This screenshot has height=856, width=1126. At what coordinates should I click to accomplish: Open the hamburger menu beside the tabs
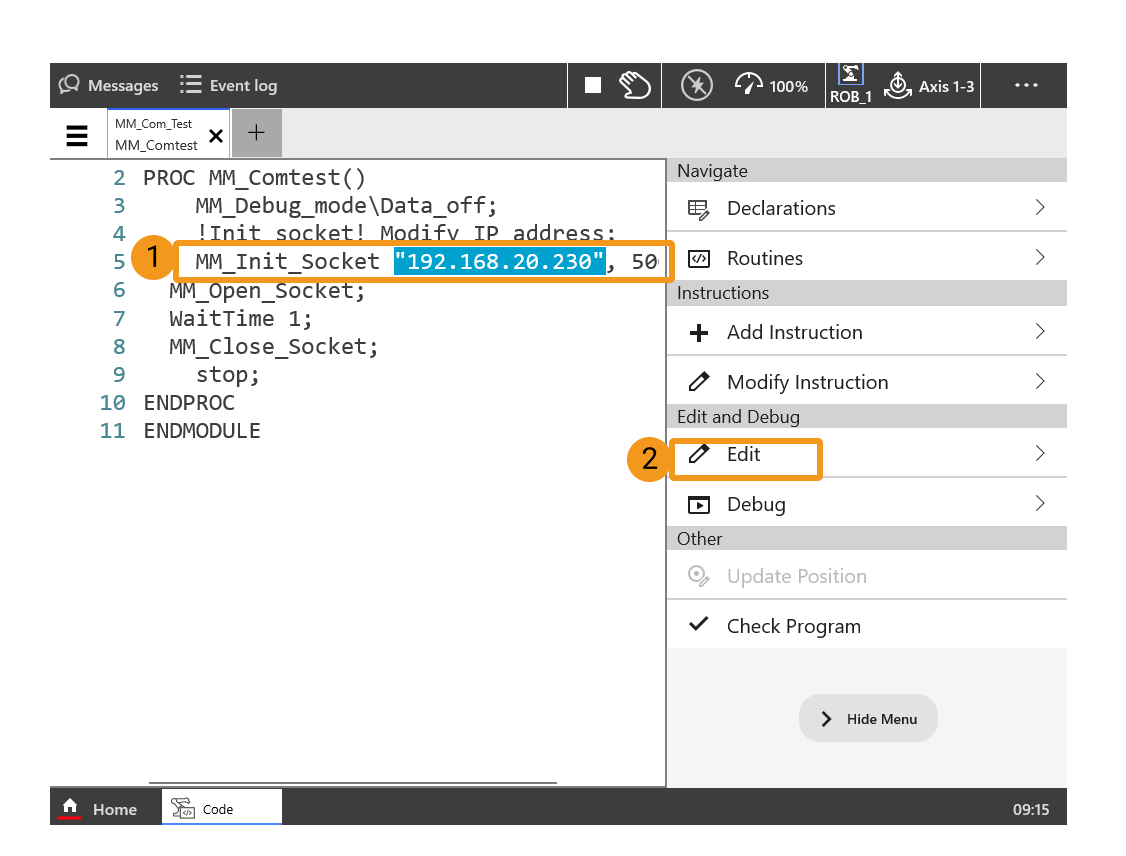click(77, 135)
